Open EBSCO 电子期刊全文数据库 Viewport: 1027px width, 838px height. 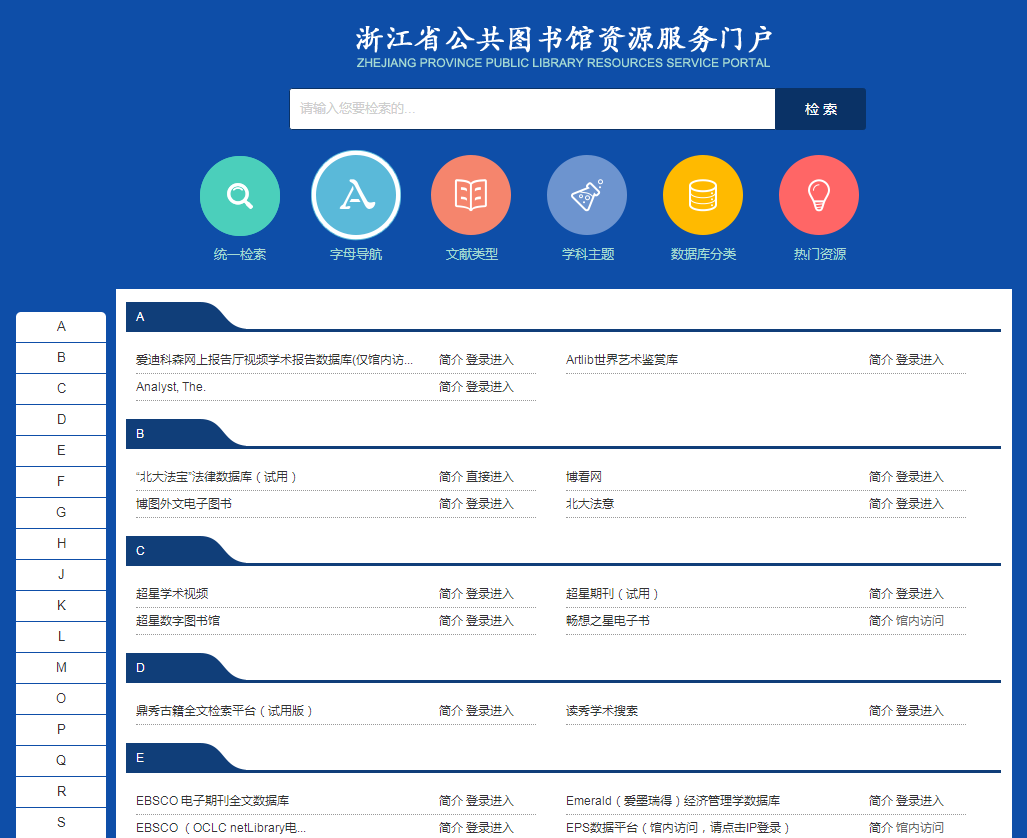[x=212, y=801]
